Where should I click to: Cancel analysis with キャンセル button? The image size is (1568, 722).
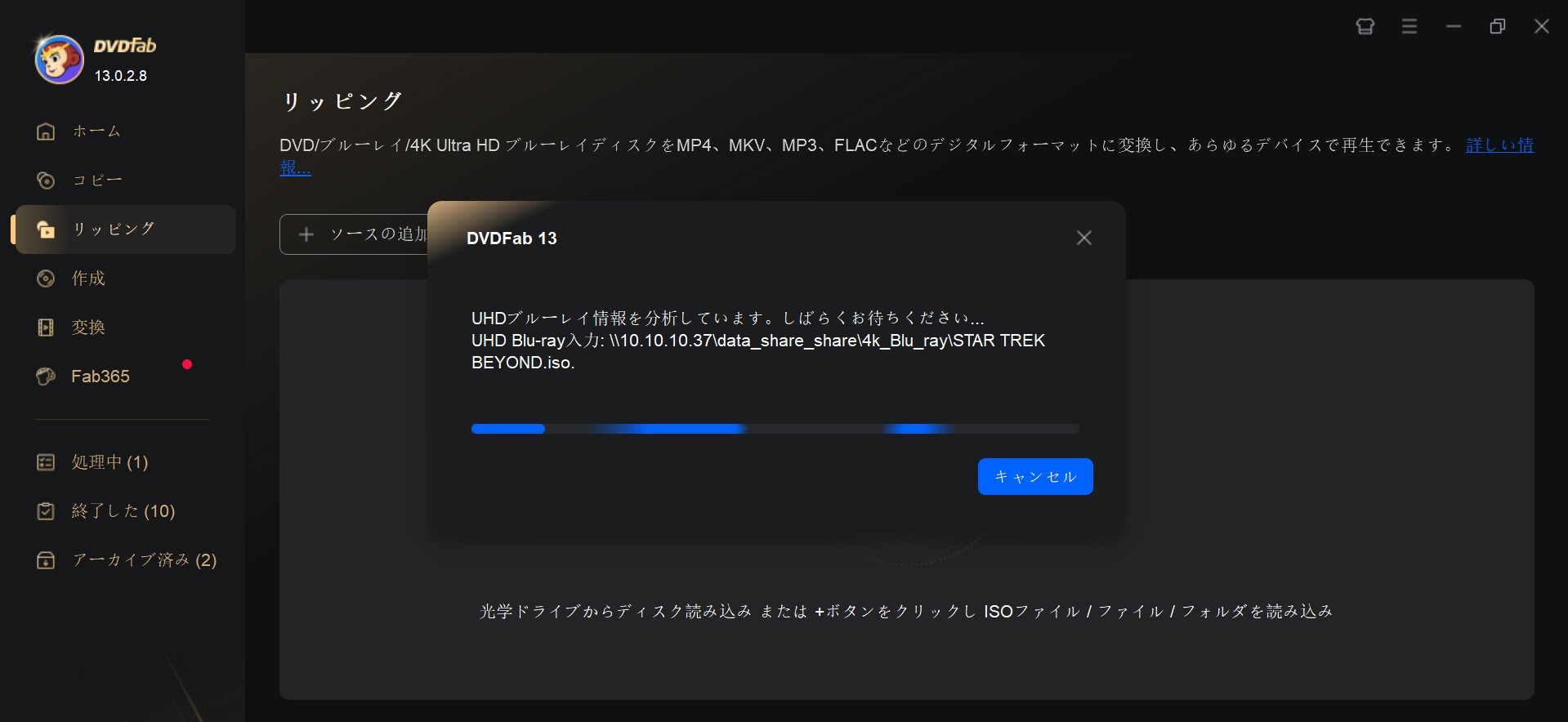[x=1035, y=476]
